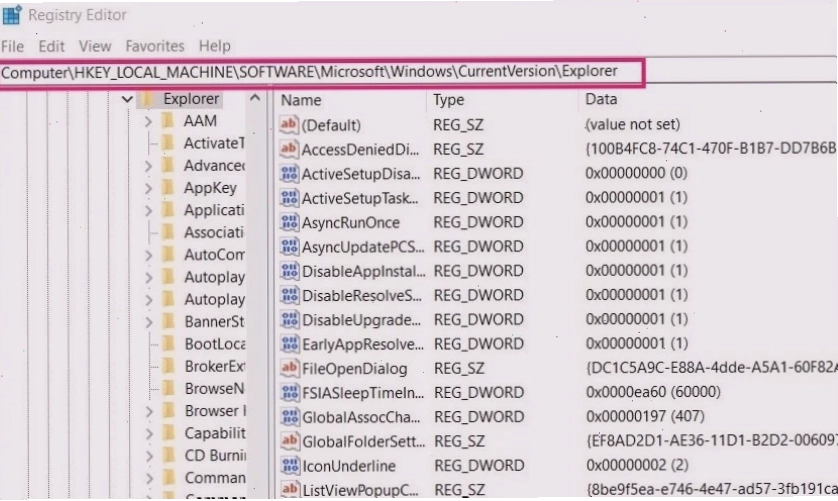Select the FileOpenDialog value name
The image size is (838, 501).
[354, 368]
